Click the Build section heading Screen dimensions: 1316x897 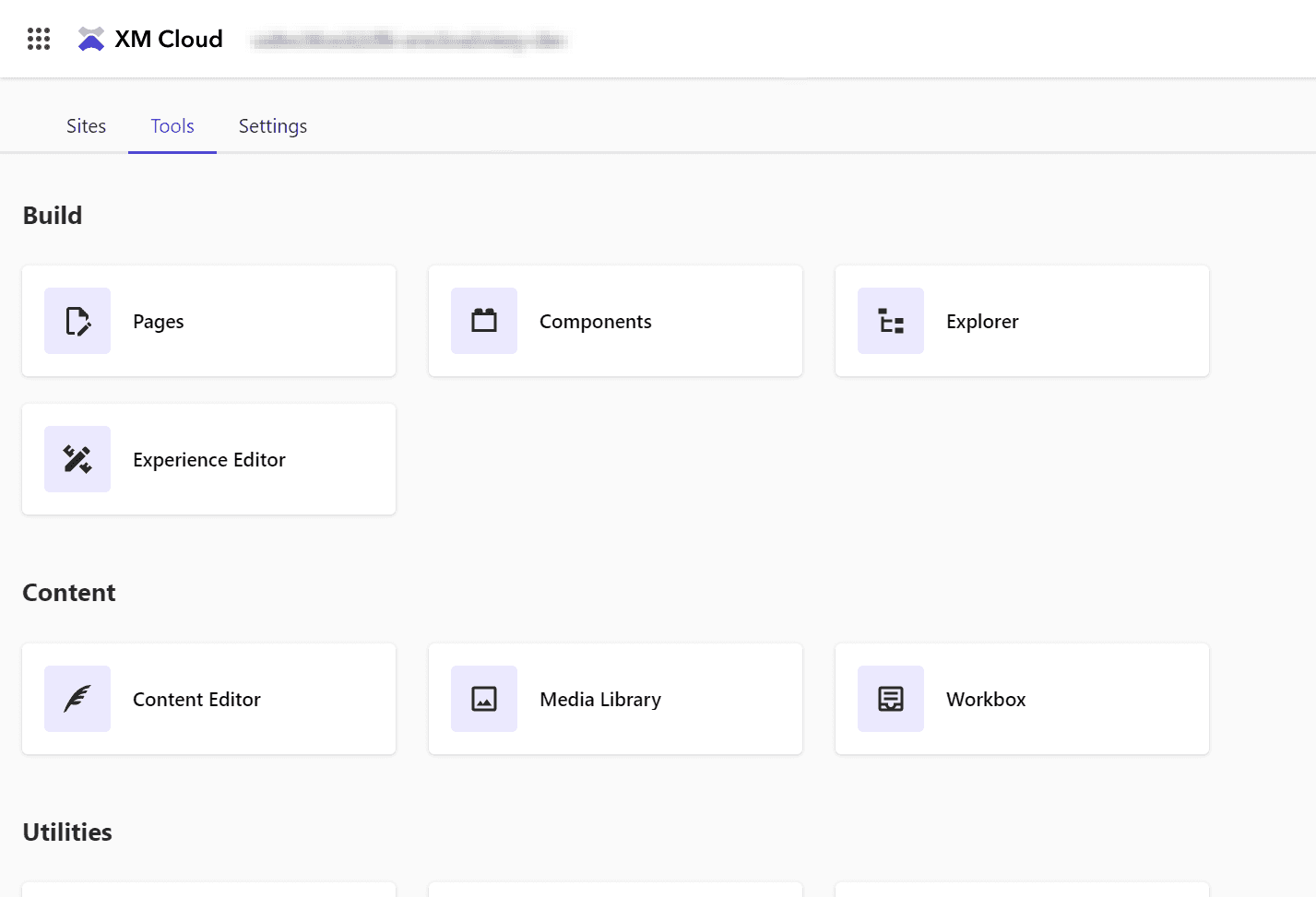coord(53,216)
